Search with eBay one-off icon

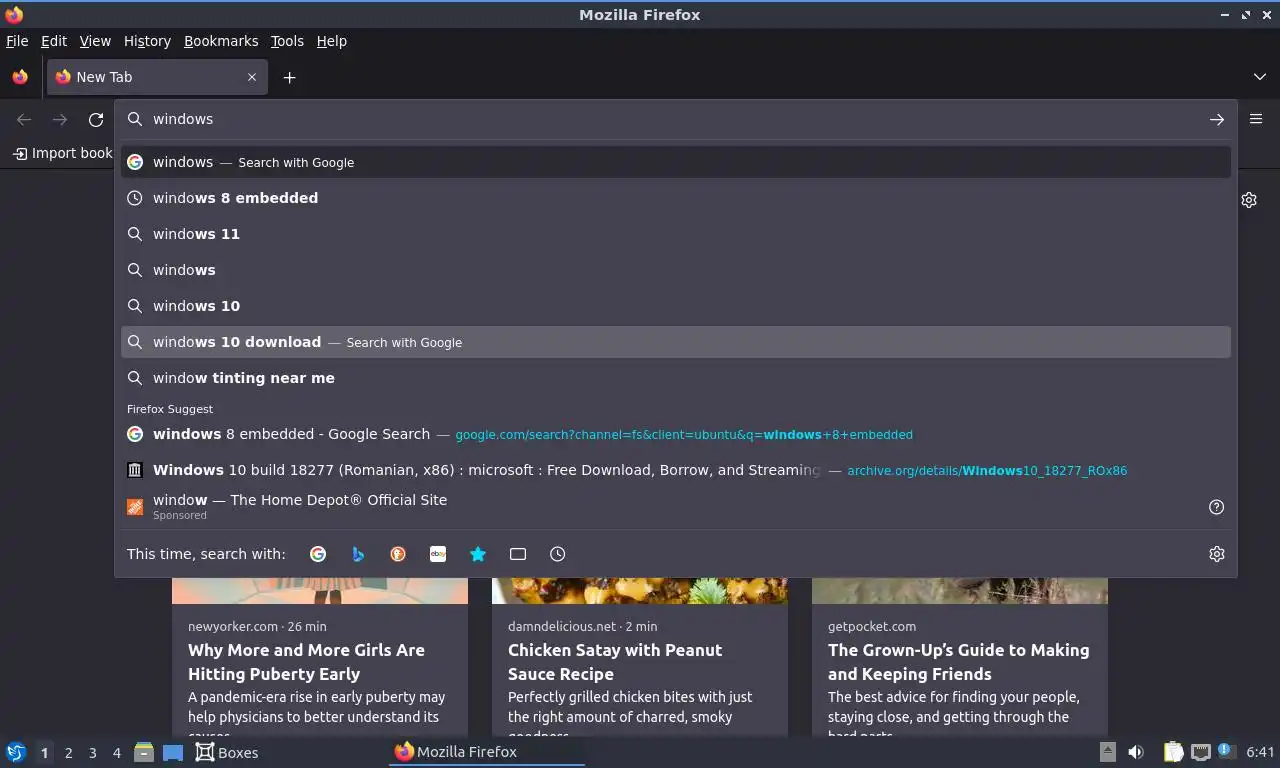point(438,554)
